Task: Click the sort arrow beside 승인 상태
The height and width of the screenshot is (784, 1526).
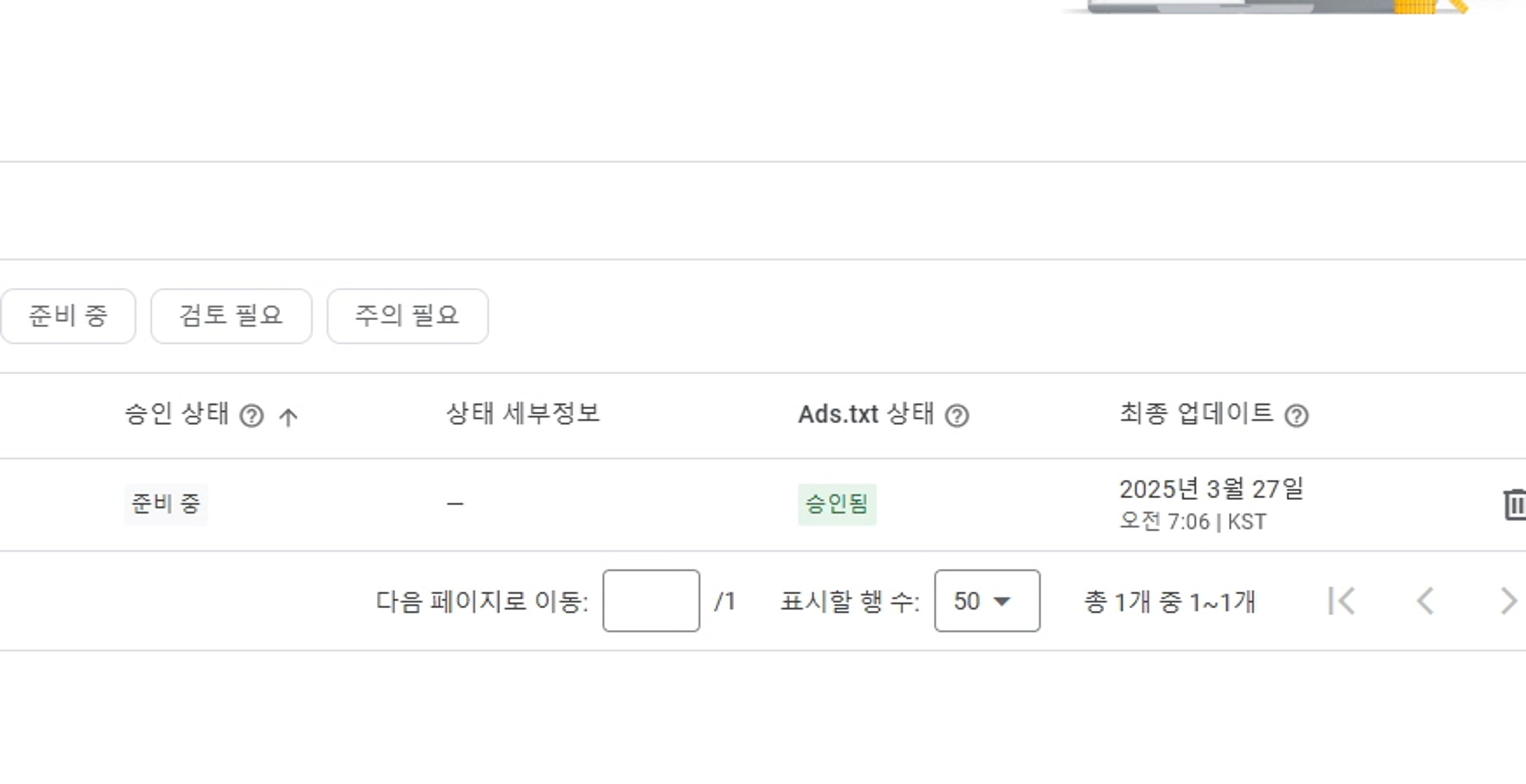Action: (289, 417)
